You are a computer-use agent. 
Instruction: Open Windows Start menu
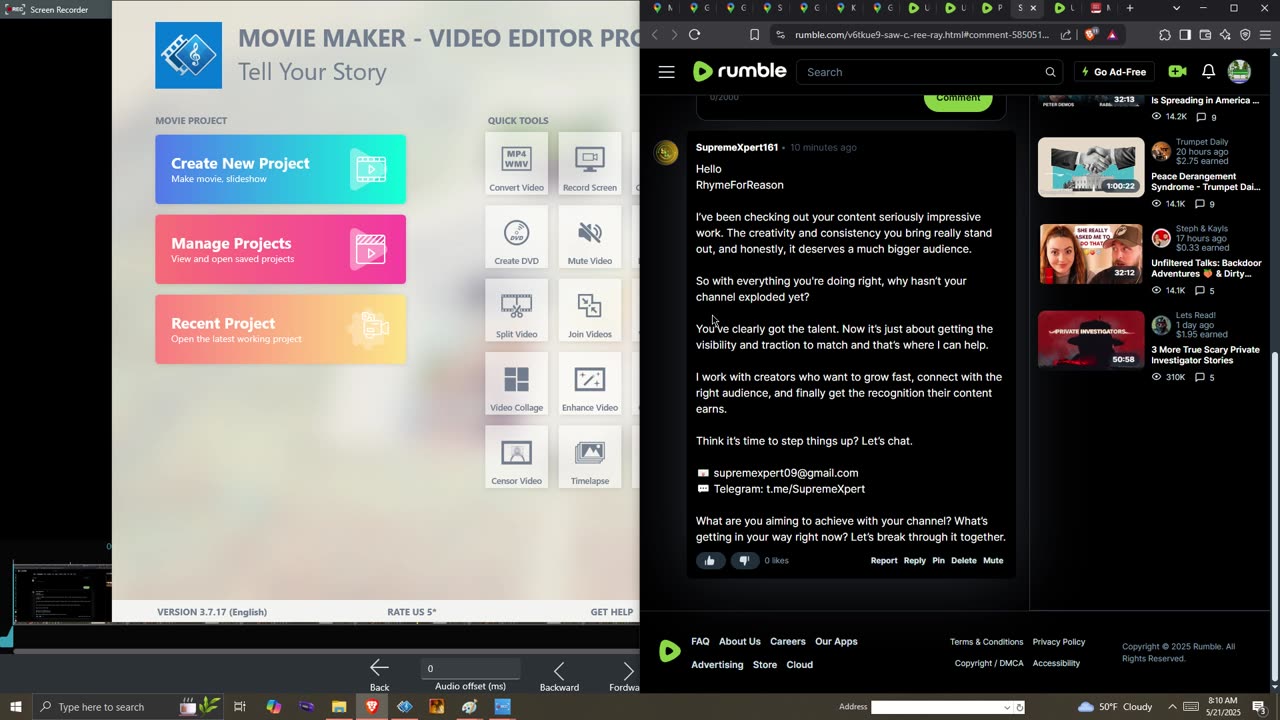(x=16, y=707)
